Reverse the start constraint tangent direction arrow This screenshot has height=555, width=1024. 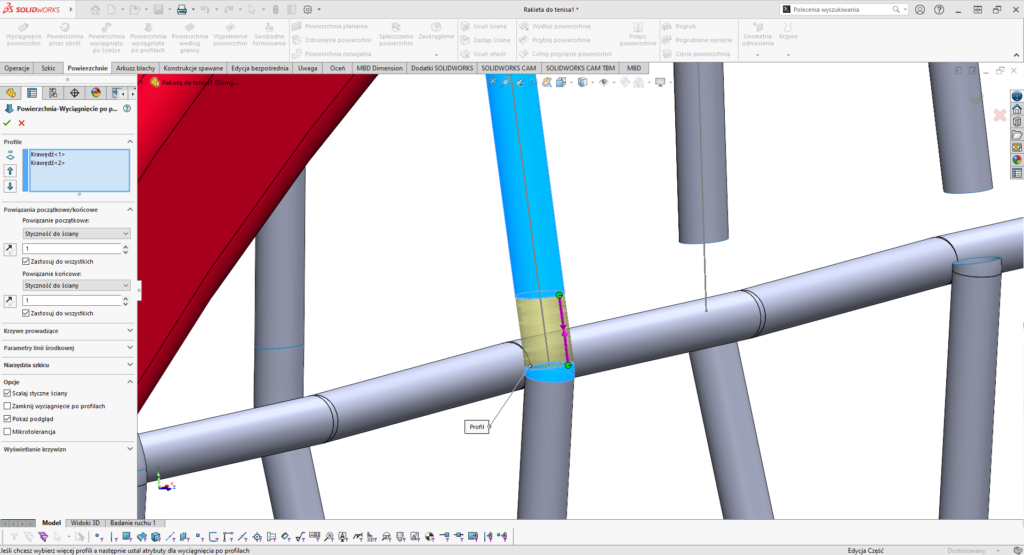(10, 248)
